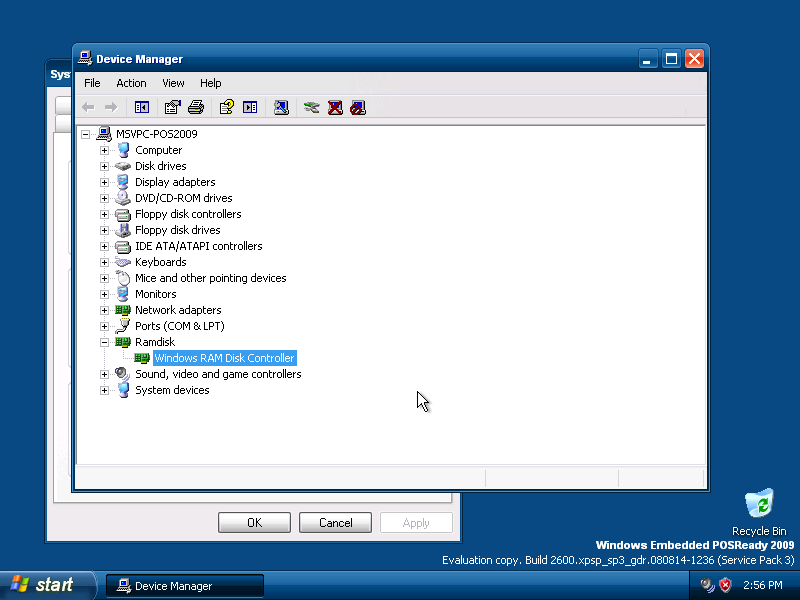
Task: Click Cancel in the System Properties window
Action: (x=335, y=522)
